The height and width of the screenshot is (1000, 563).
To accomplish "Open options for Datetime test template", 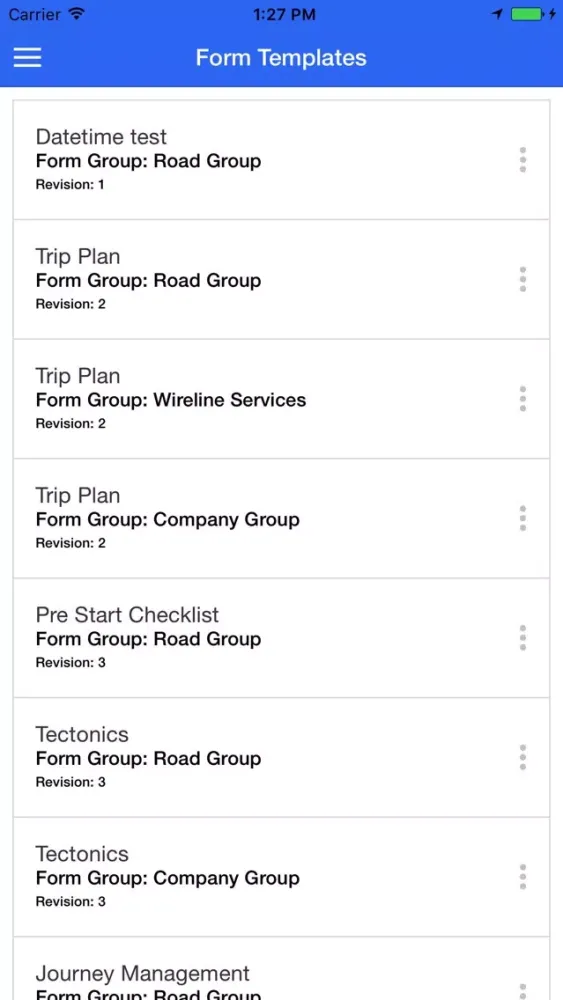I will (x=523, y=159).
